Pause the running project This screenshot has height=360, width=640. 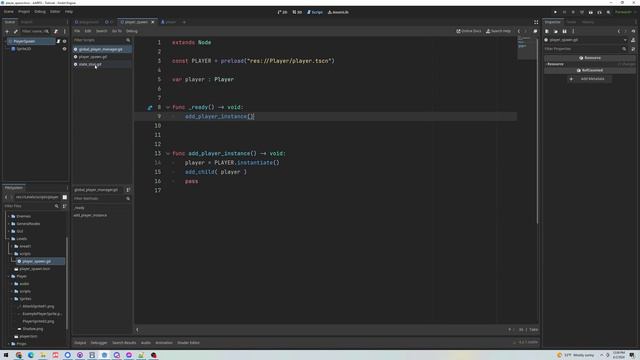point(564,12)
